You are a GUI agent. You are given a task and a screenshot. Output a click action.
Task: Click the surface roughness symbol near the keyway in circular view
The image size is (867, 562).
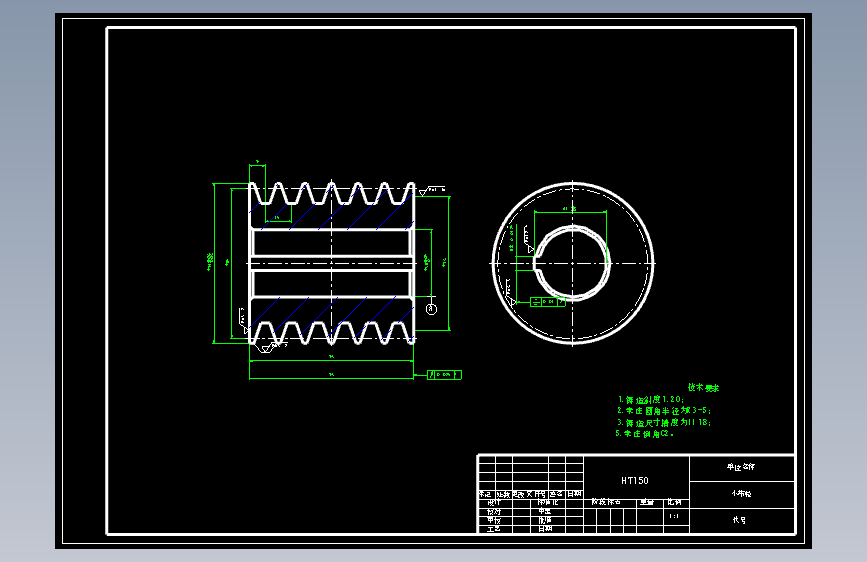(527, 239)
